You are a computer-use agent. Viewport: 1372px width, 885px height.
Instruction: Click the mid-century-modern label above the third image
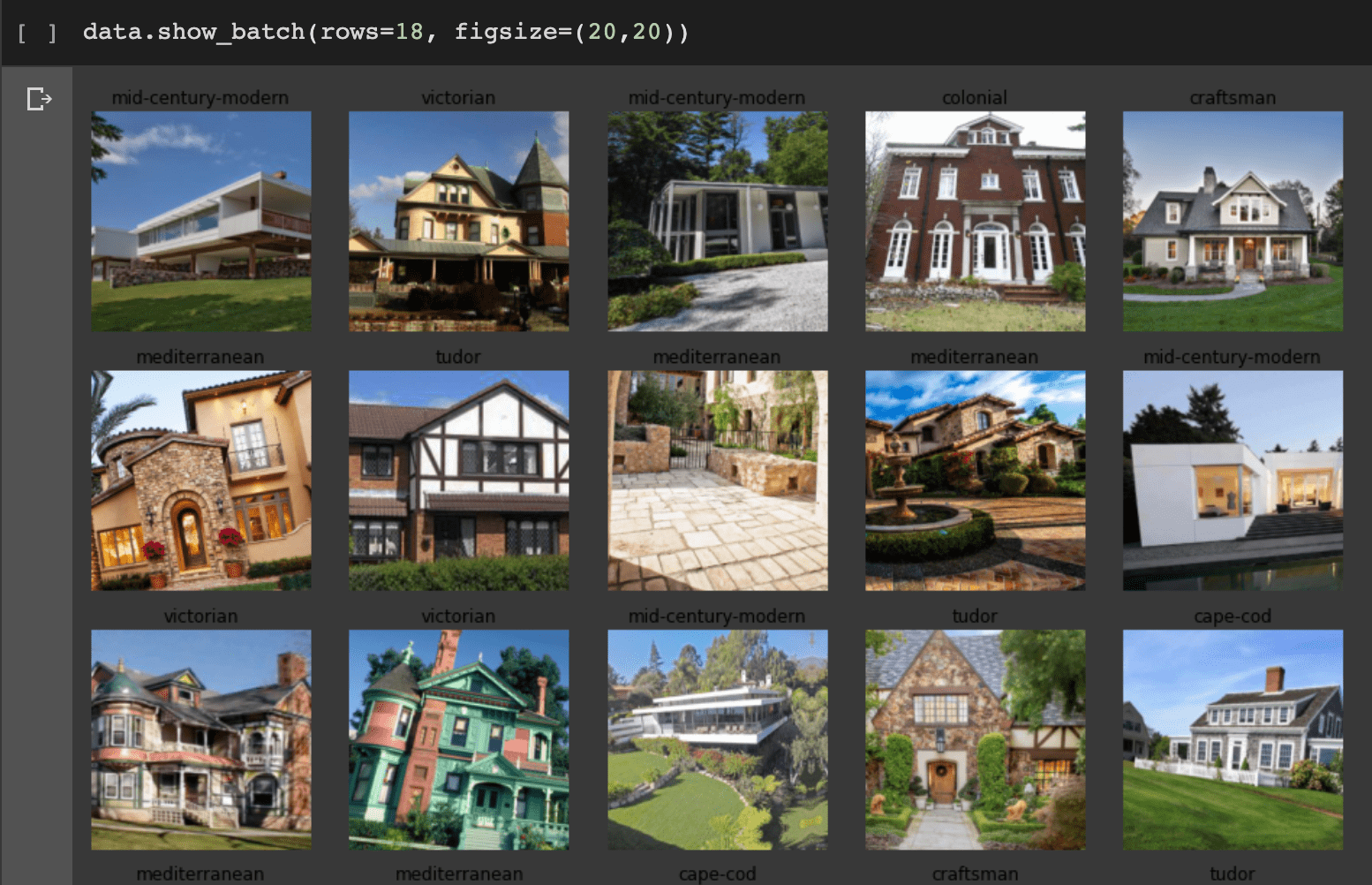click(x=717, y=97)
